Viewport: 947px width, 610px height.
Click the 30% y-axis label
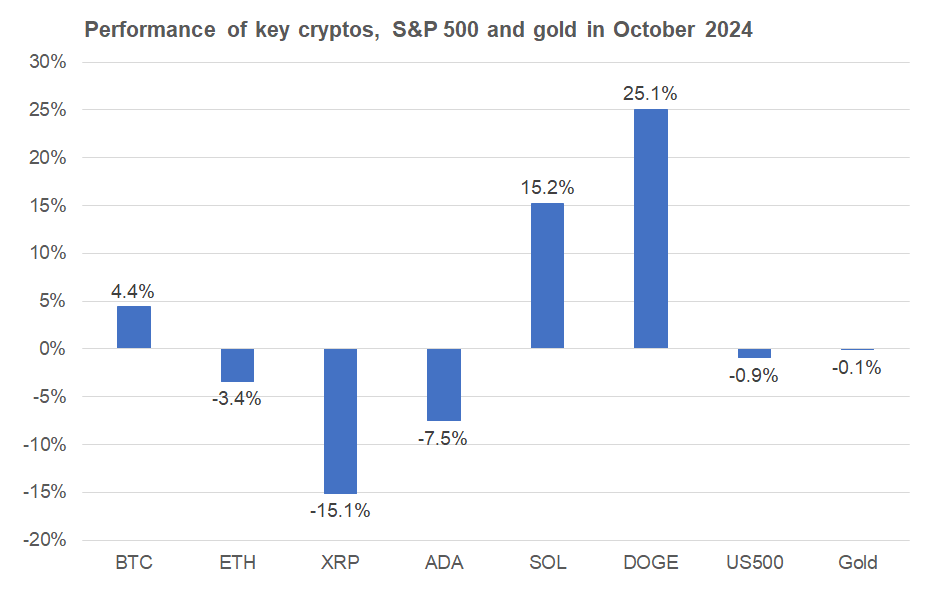(49, 62)
